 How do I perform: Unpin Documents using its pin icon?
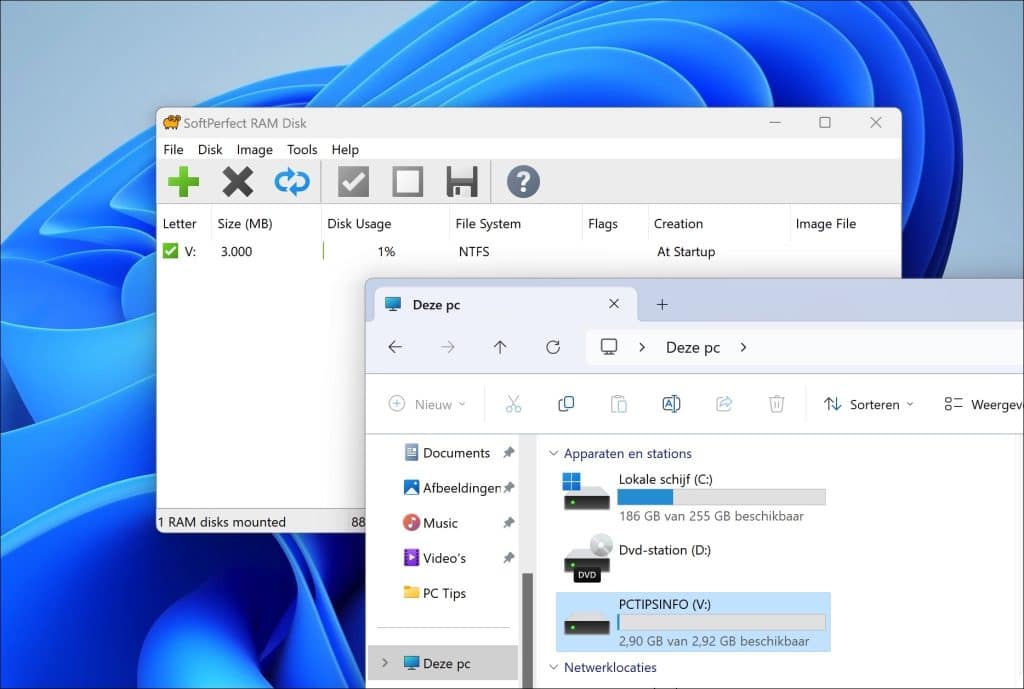click(x=509, y=452)
